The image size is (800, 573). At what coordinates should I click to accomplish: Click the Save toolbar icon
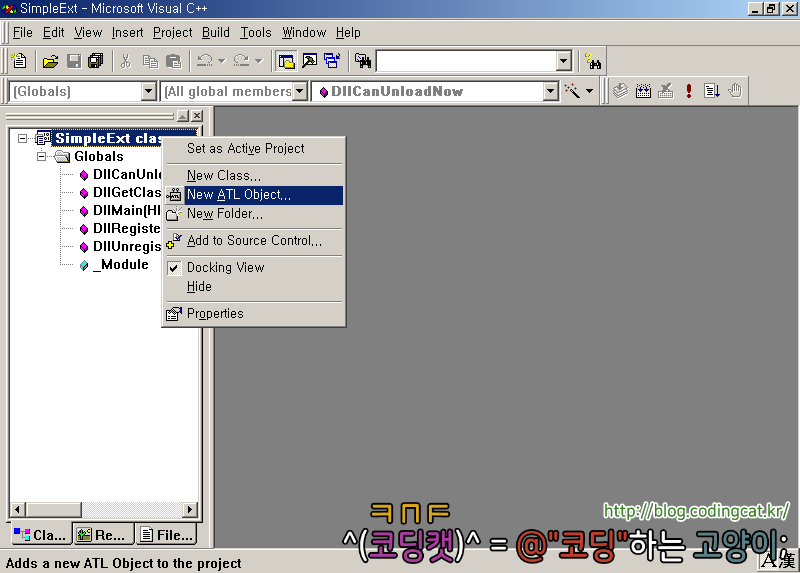pos(74,61)
